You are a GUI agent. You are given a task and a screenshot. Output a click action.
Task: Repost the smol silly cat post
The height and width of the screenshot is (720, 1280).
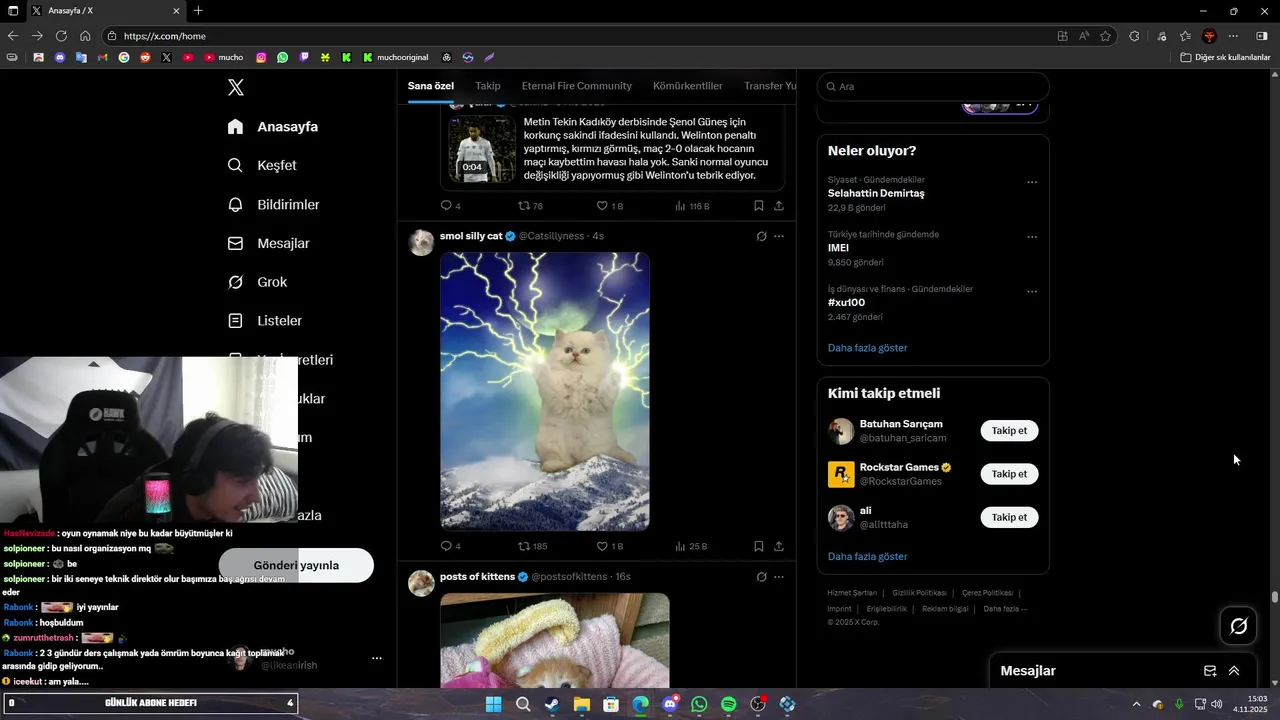pos(532,546)
